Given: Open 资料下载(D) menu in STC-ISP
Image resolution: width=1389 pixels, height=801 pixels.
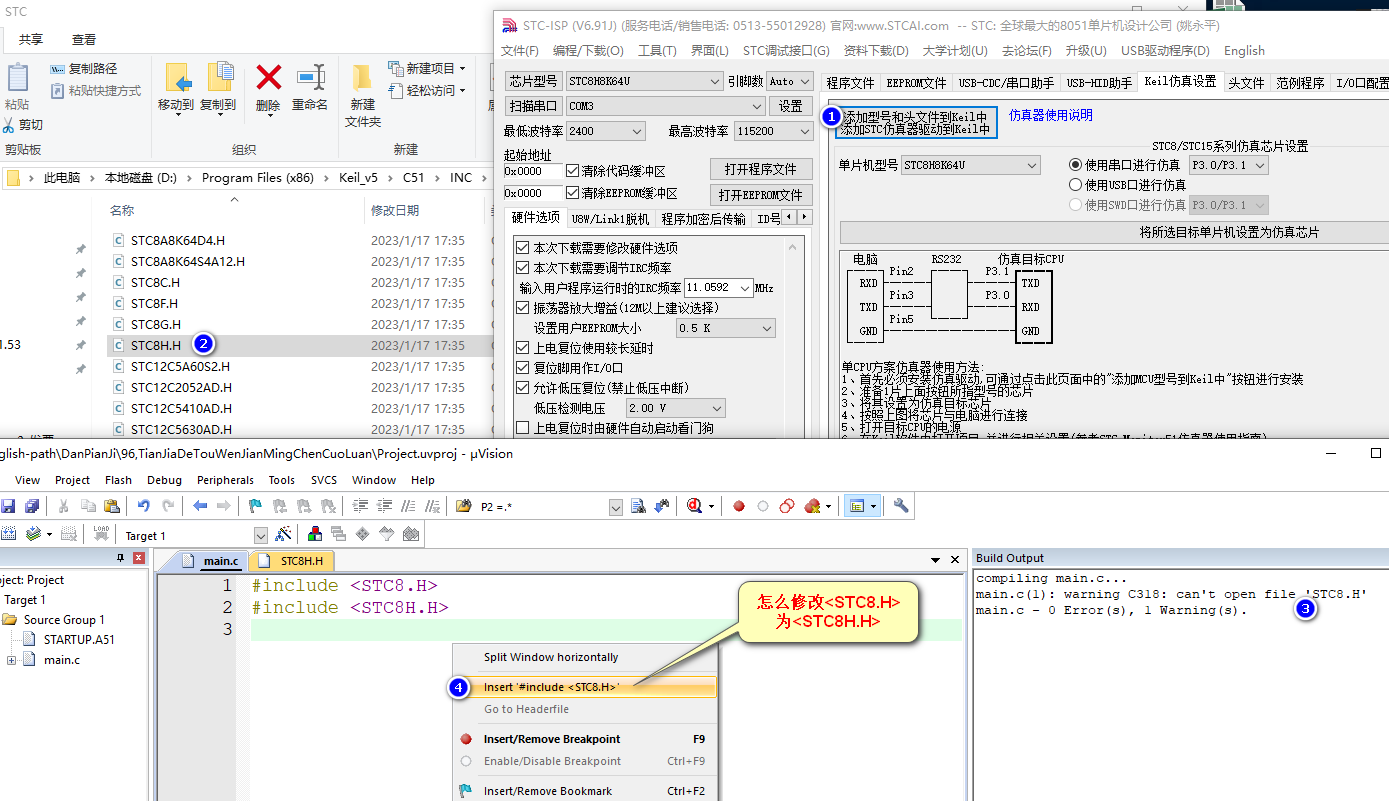Looking at the screenshot, I should click(875, 50).
